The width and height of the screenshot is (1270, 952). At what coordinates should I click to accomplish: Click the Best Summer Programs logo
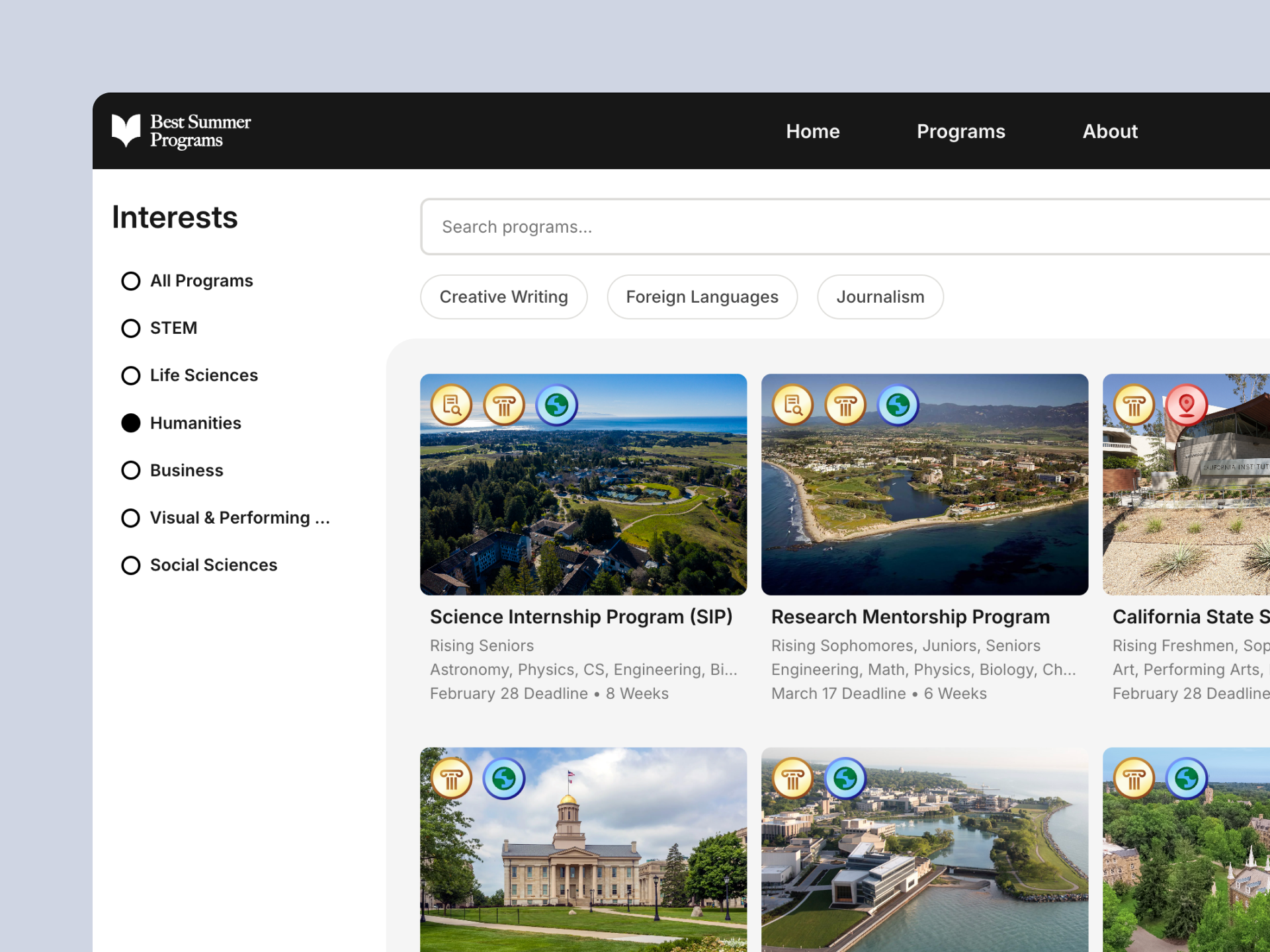[x=181, y=131]
